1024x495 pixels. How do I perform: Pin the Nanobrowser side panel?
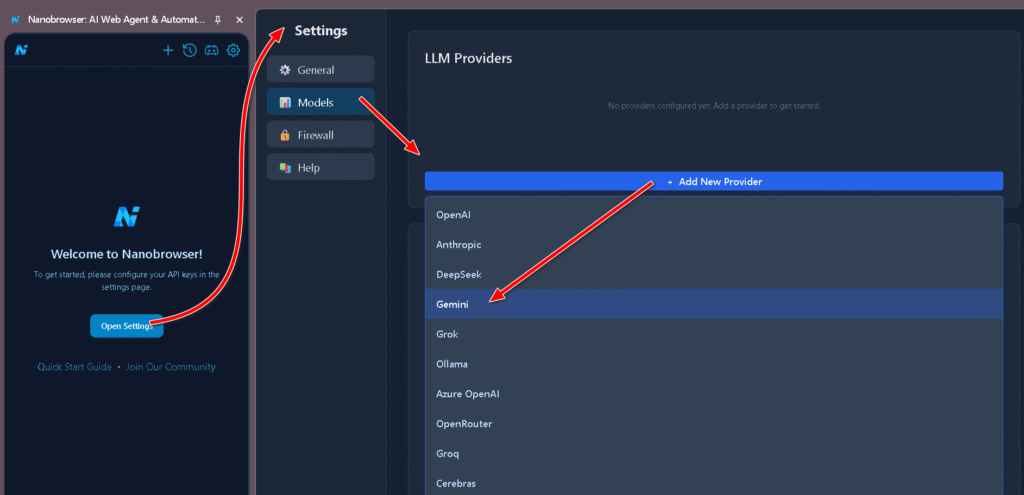(x=217, y=20)
